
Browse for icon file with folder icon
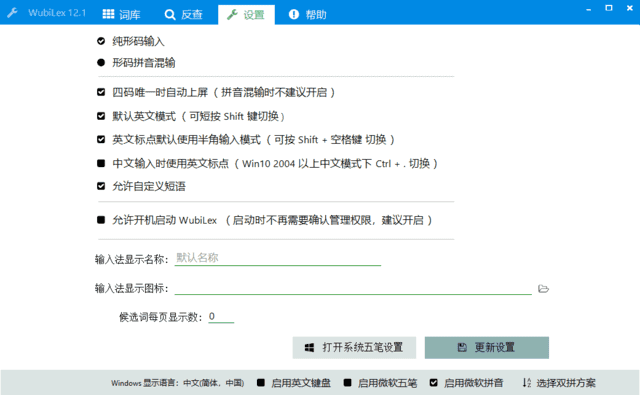click(543, 288)
